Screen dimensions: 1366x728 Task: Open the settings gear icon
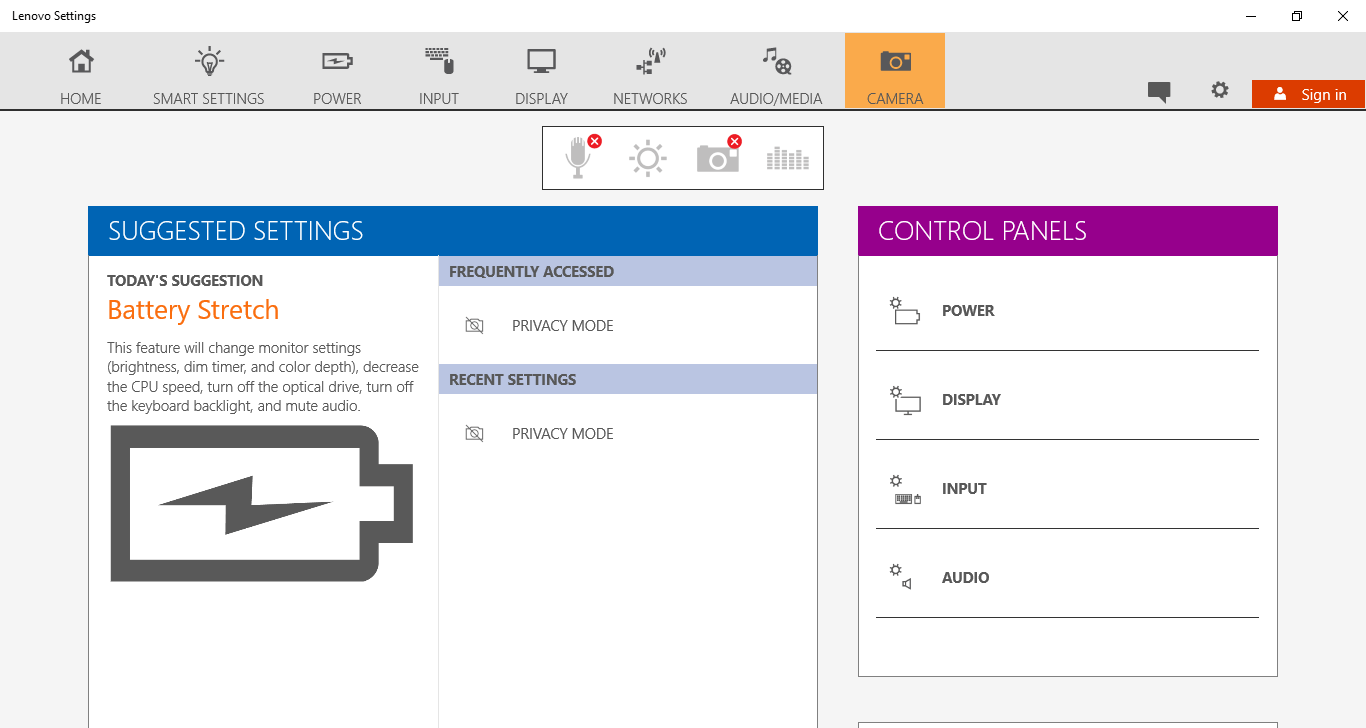(x=1220, y=90)
